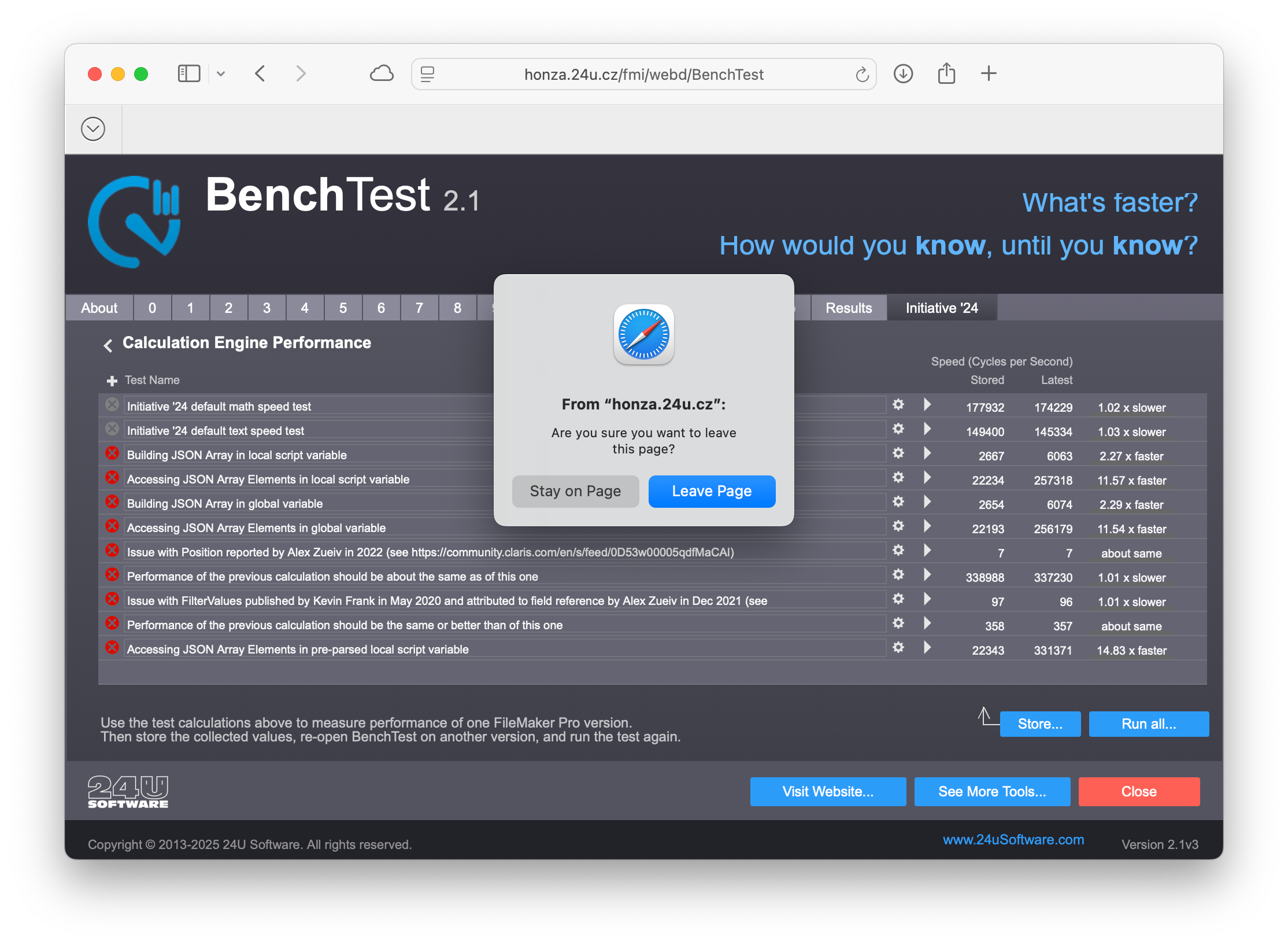
Task: Open gear for Building JSON Array local script variable
Action: click(x=898, y=453)
